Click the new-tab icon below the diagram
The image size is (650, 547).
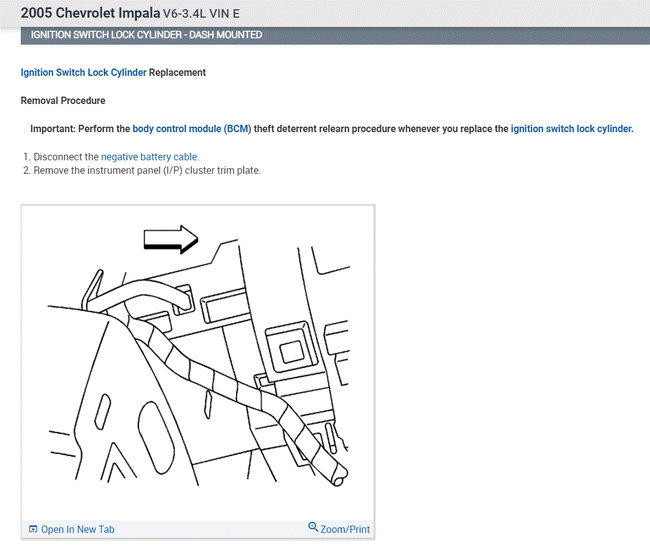pyautogui.click(x=33, y=529)
